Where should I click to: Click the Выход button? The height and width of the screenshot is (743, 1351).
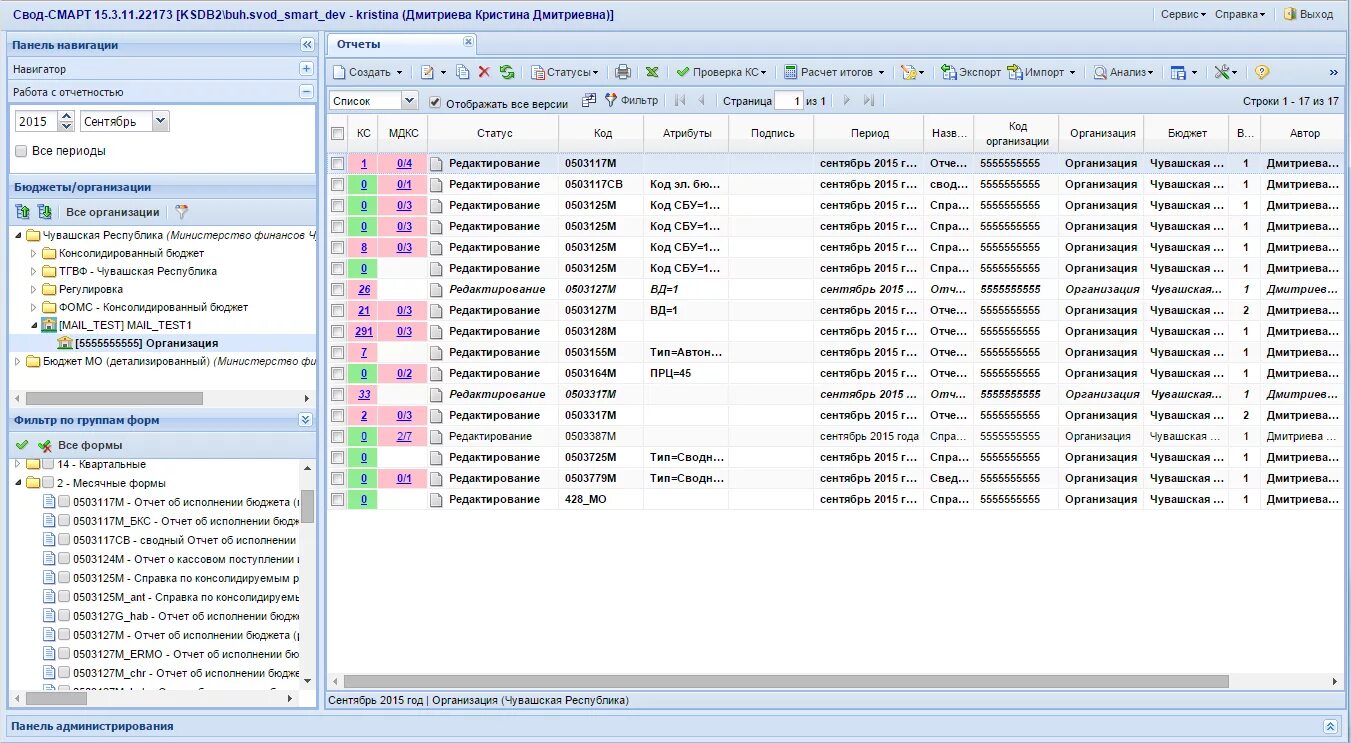click(x=1308, y=14)
